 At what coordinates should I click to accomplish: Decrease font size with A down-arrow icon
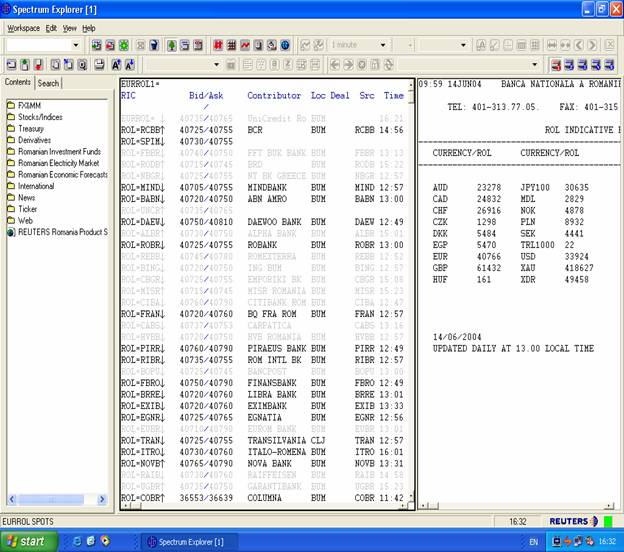coord(130,64)
